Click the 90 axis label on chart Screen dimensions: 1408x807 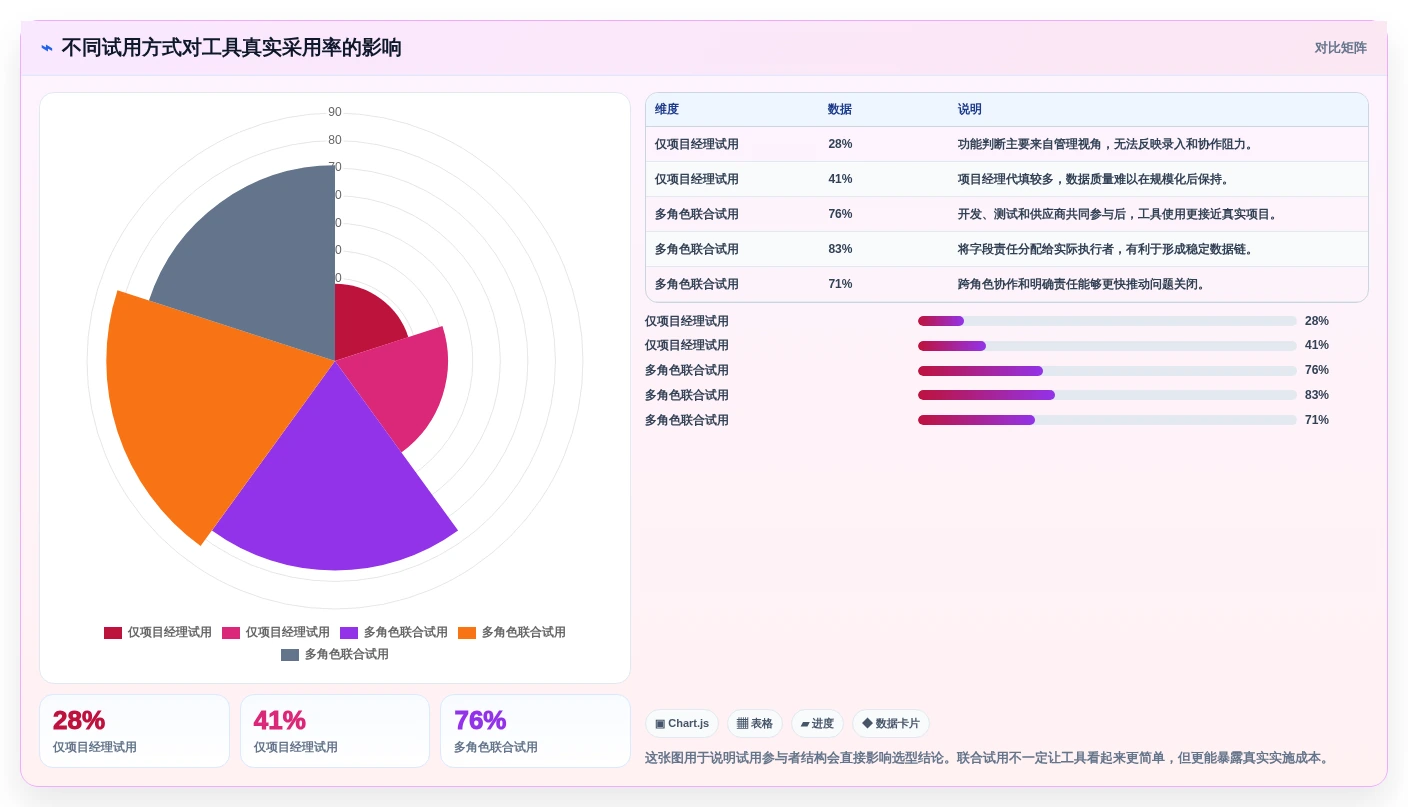[335, 112]
